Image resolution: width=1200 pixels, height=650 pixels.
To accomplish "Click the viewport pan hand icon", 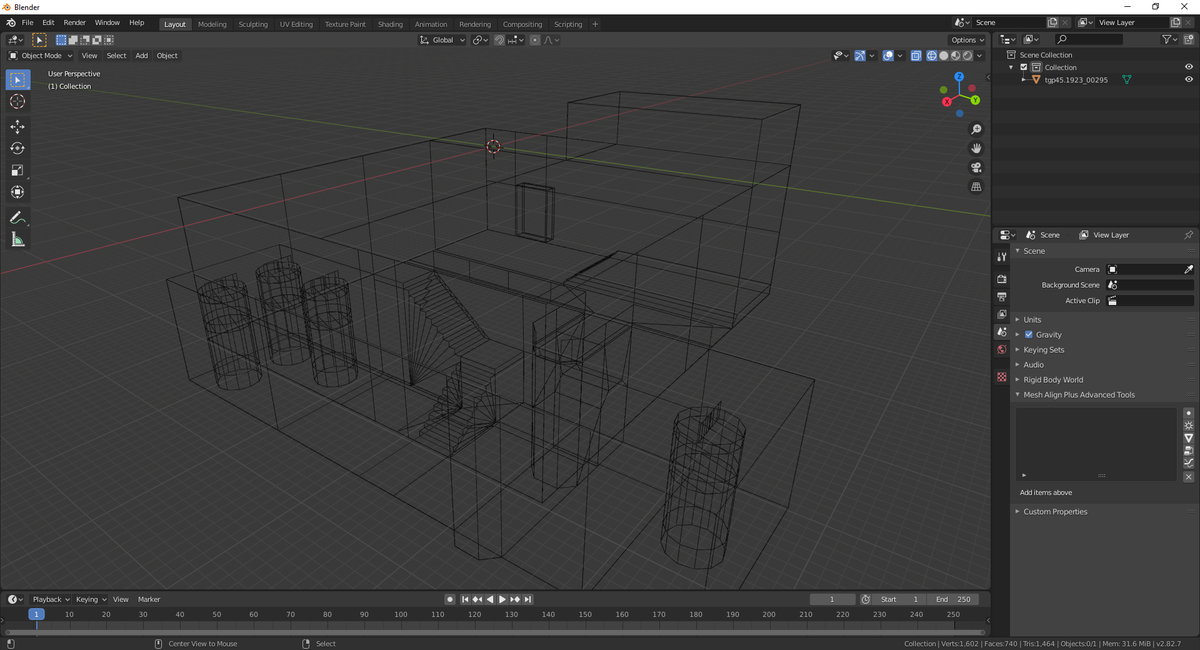I will 977,148.
